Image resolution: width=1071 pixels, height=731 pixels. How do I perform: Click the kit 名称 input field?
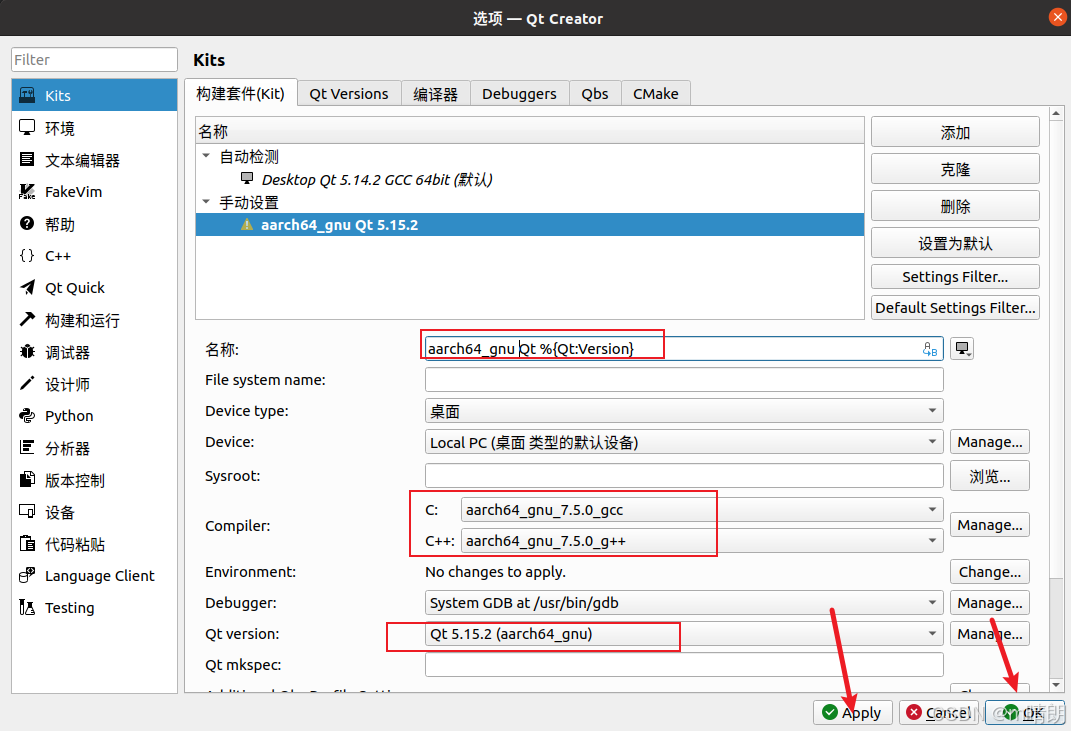(x=684, y=348)
